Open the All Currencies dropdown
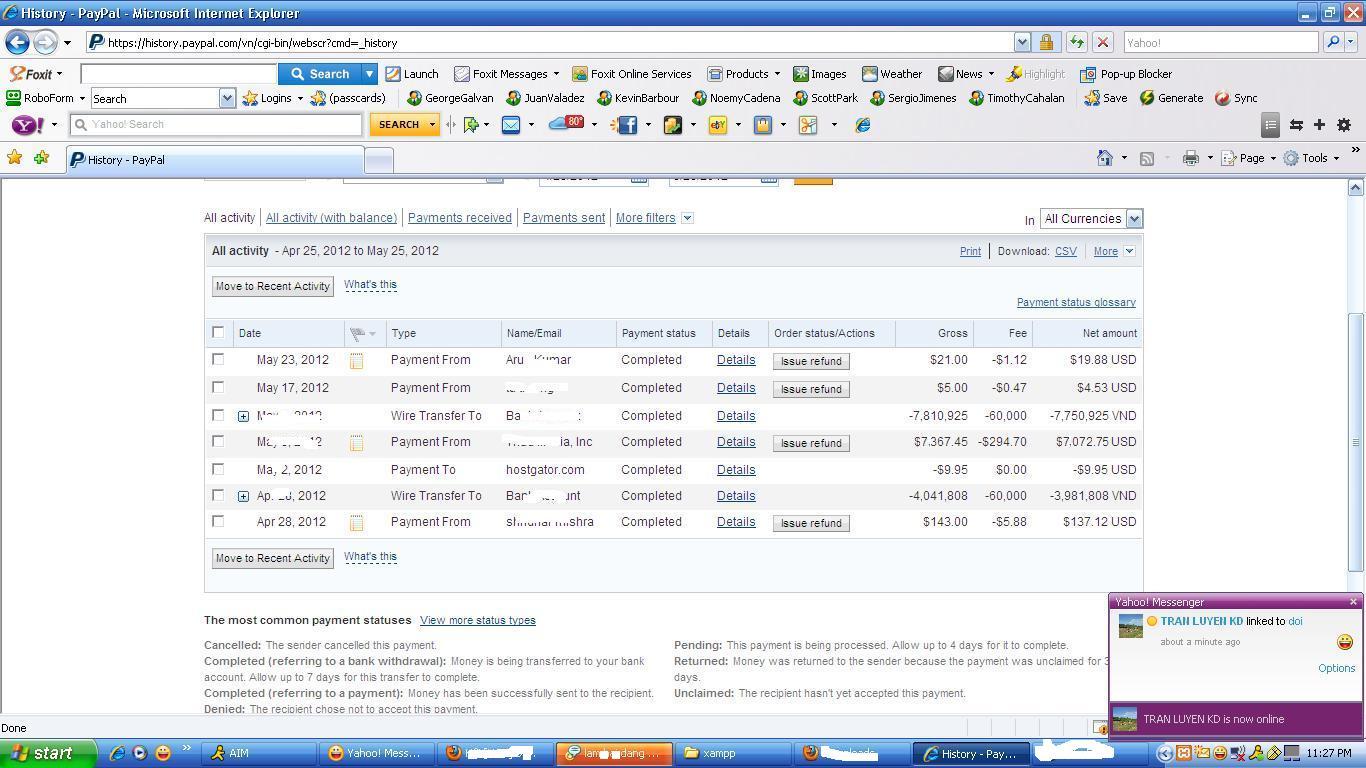Image resolution: width=1366 pixels, height=768 pixels. [x=1091, y=219]
